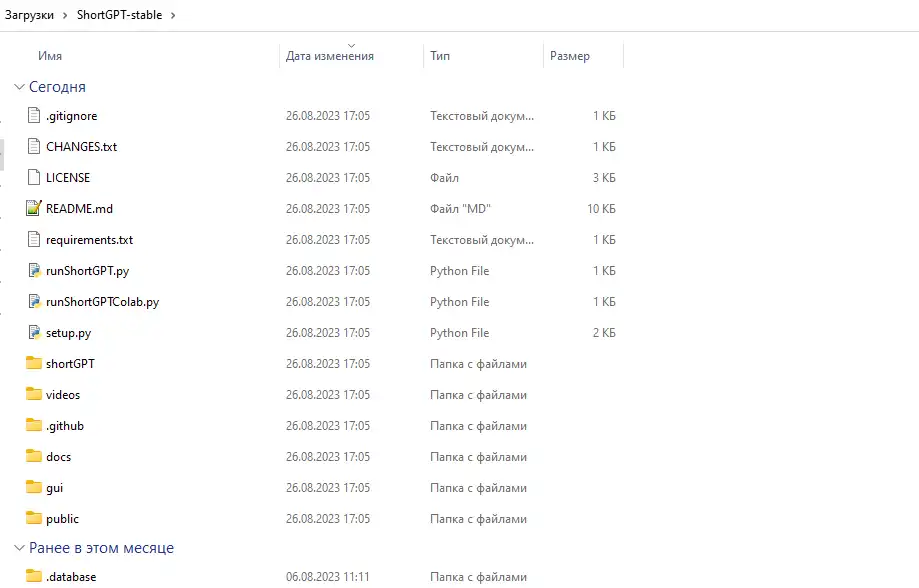Select the .github folder icon
The width and height of the screenshot is (919, 588).
(x=34, y=425)
